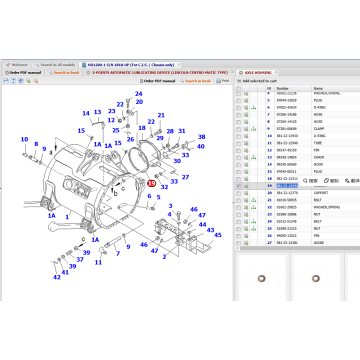Click the cart icon in the PLUG row 5
Image resolution: width=360 pixels, height=360 pixels.
point(246,100)
